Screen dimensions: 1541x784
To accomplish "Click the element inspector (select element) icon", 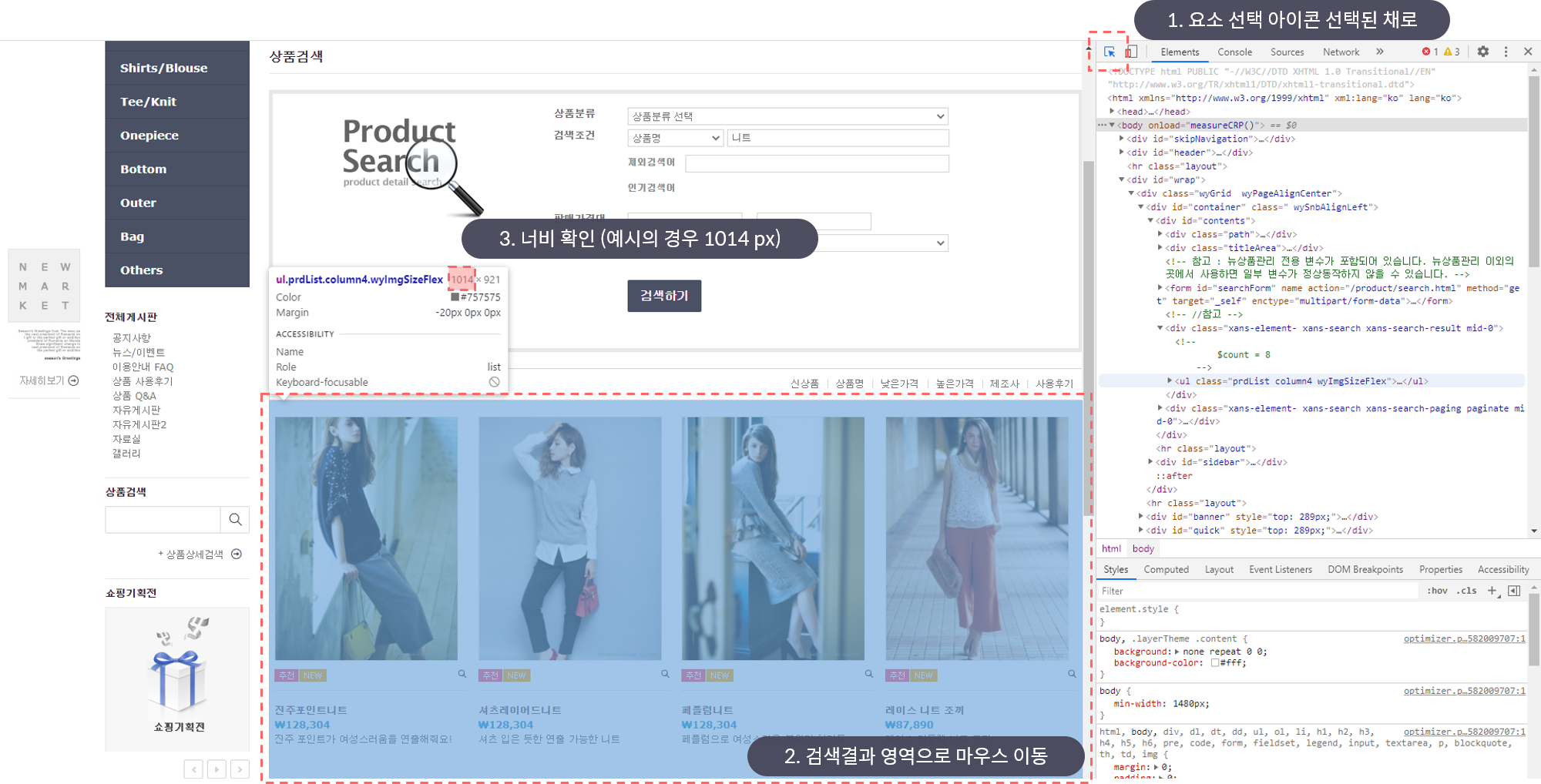I will pyautogui.click(x=1110, y=52).
